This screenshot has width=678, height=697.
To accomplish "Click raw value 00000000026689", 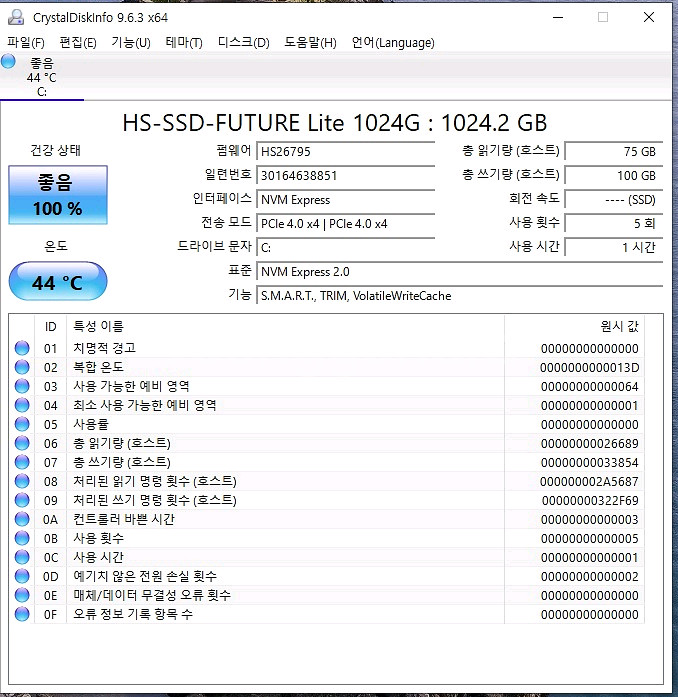I will pyautogui.click(x=590, y=444).
